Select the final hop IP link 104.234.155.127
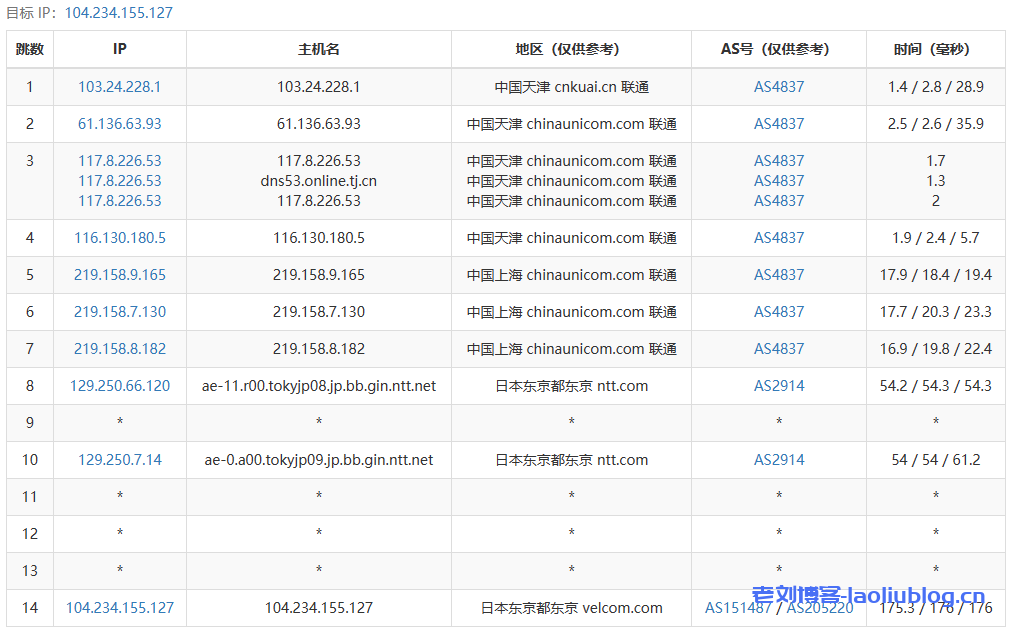1011x633 pixels. coord(119,608)
